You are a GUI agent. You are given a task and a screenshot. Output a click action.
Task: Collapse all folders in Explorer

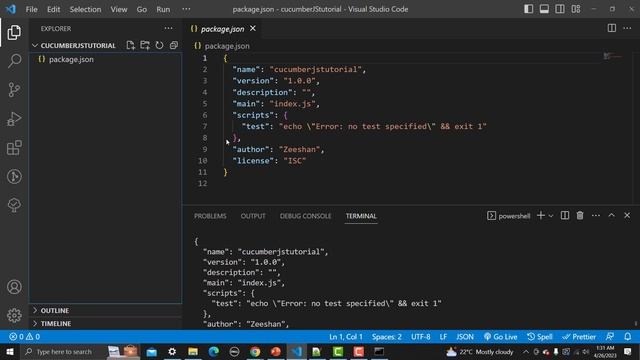(174, 45)
